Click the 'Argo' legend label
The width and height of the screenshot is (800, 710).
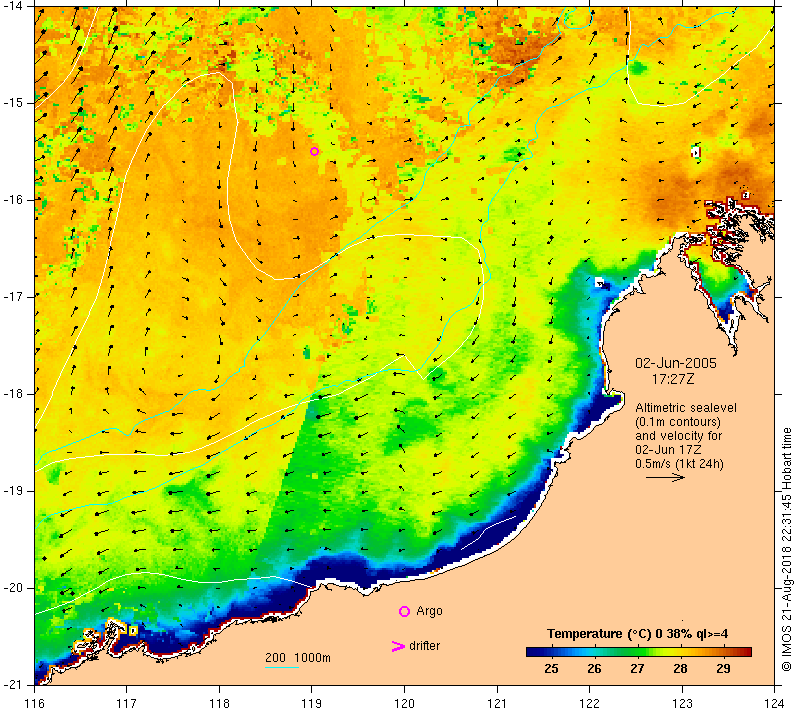(x=429, y=611)
